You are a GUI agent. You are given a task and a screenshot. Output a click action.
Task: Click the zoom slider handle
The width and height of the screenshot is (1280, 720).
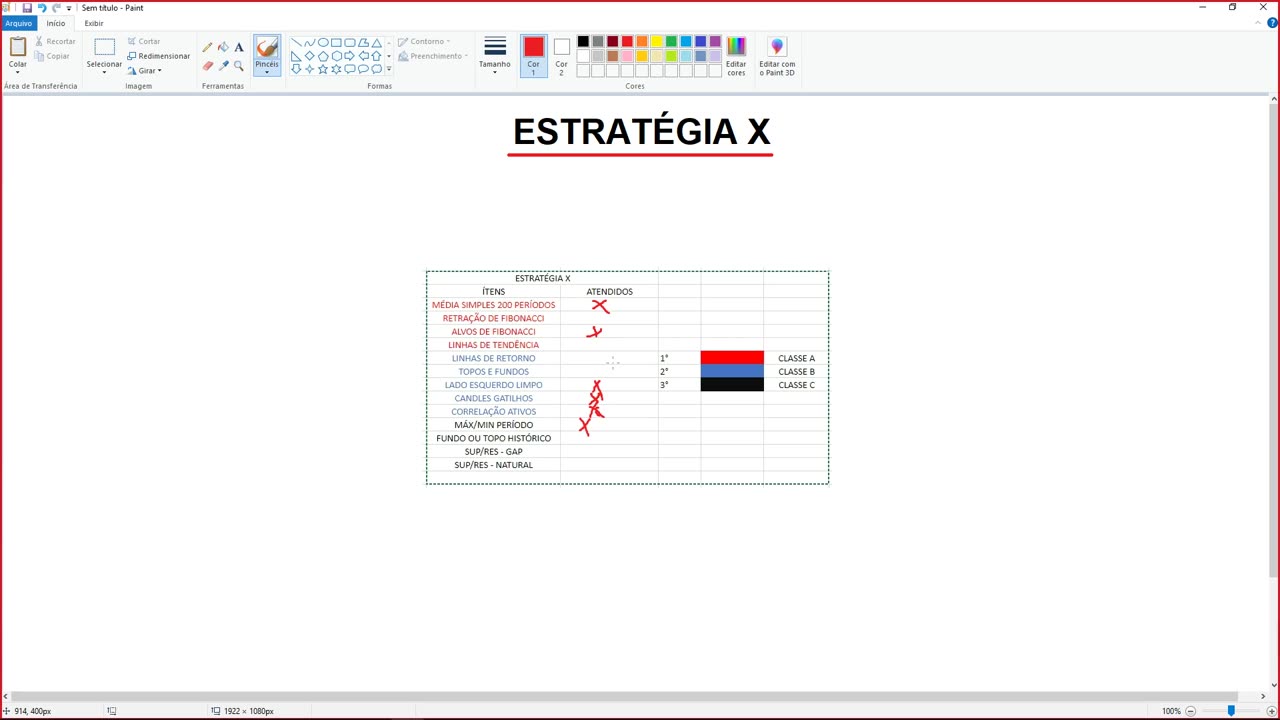pos(1231,711)
